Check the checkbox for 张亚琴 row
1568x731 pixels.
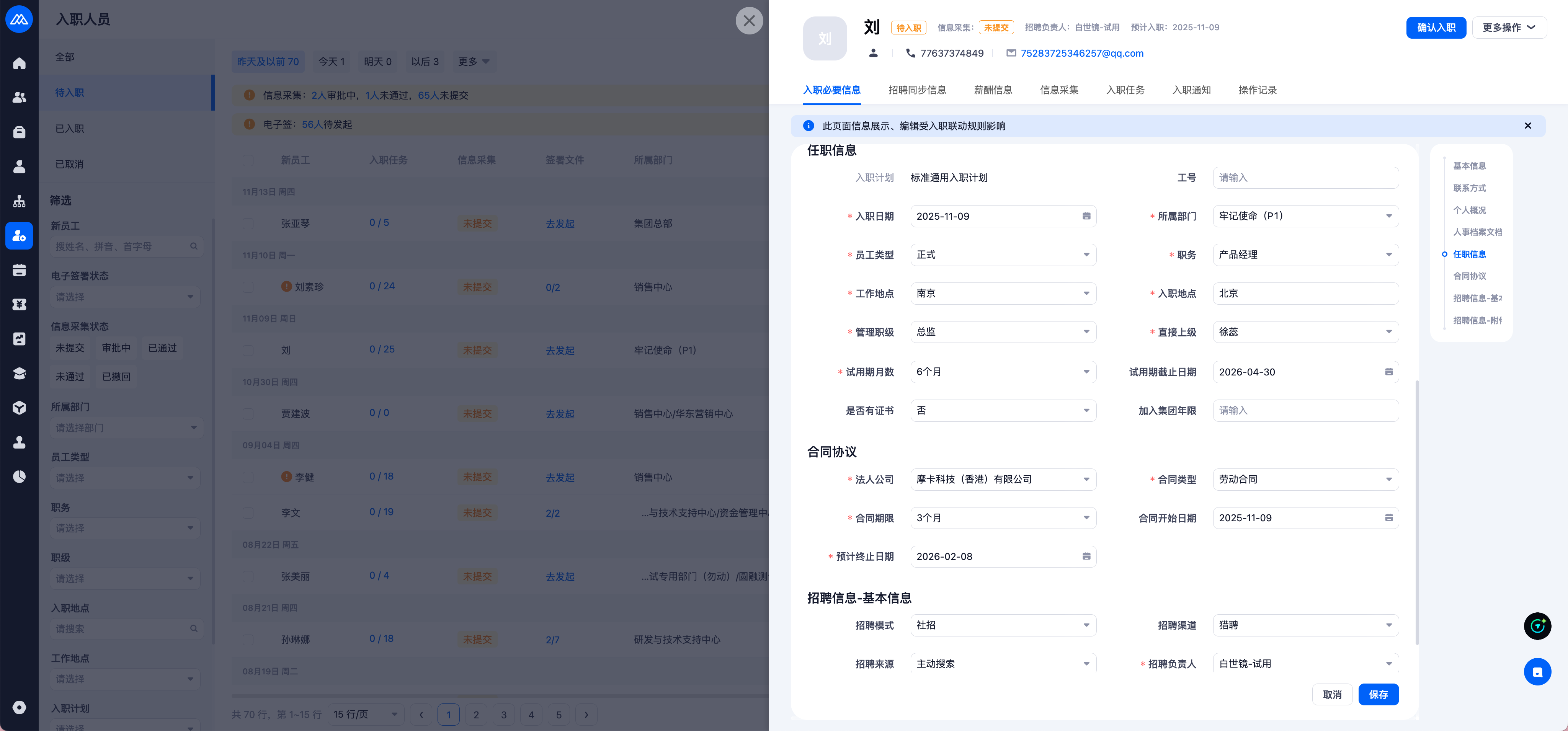pos(248,224)
